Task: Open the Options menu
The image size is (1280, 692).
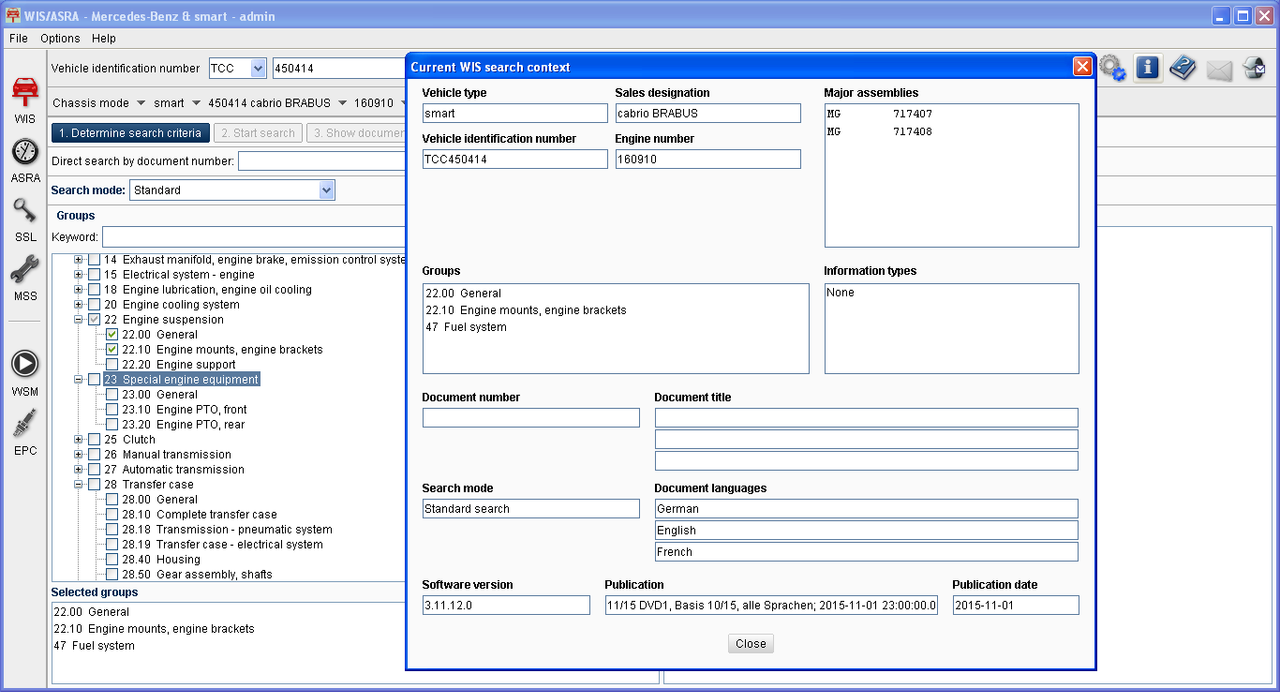Action: coord(60,38)
